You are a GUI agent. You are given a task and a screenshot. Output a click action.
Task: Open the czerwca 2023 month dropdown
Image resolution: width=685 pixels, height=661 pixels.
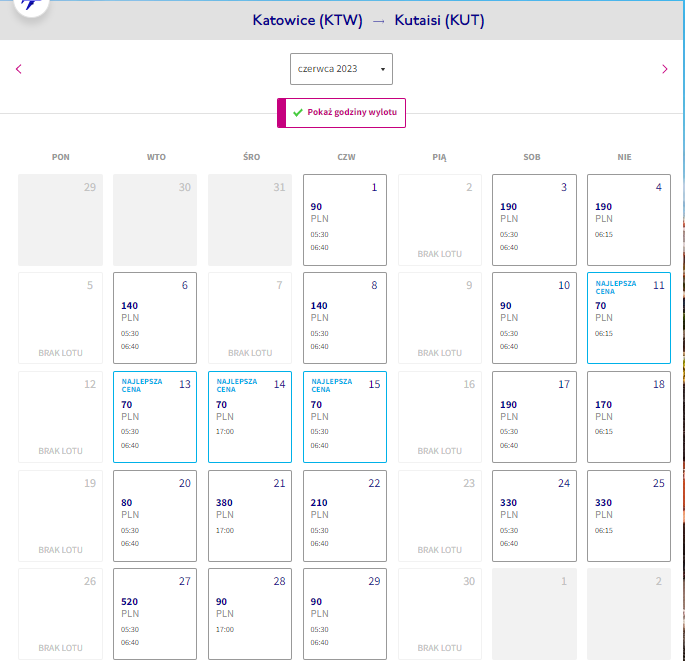341,69
